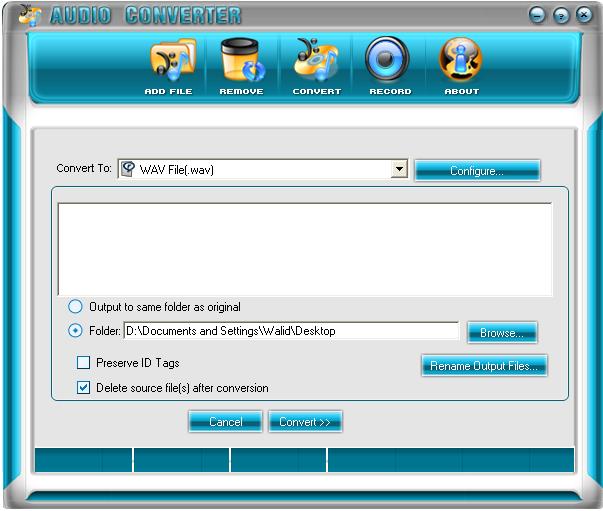This screenshot has height=511, width=603.
Task: Click the Record speaker icon
Action: click(x=387, y=59)
